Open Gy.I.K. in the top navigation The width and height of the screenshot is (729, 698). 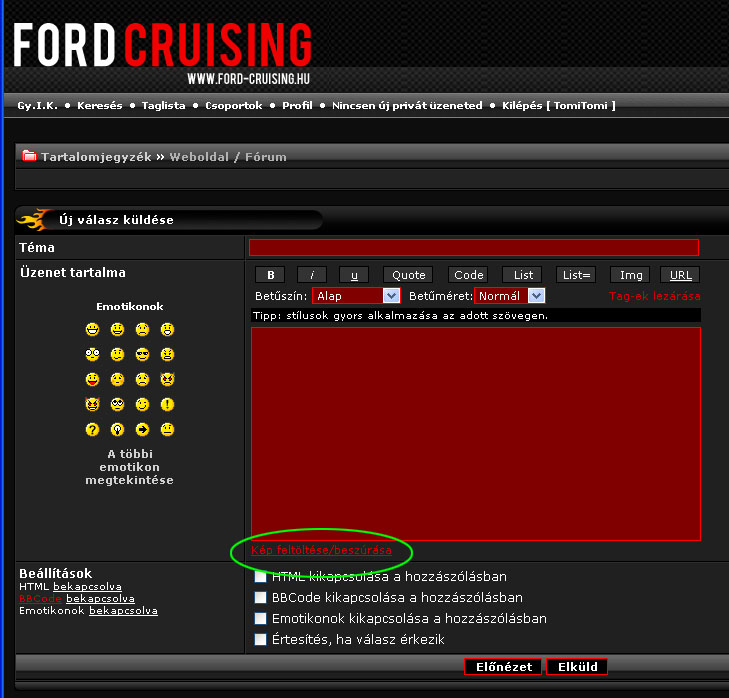[38, 106]
